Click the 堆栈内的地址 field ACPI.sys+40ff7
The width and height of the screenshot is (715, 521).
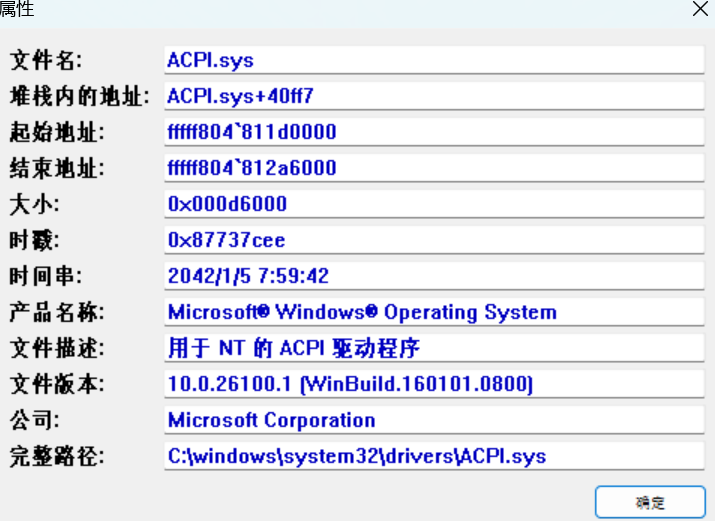tap(434, 96)
